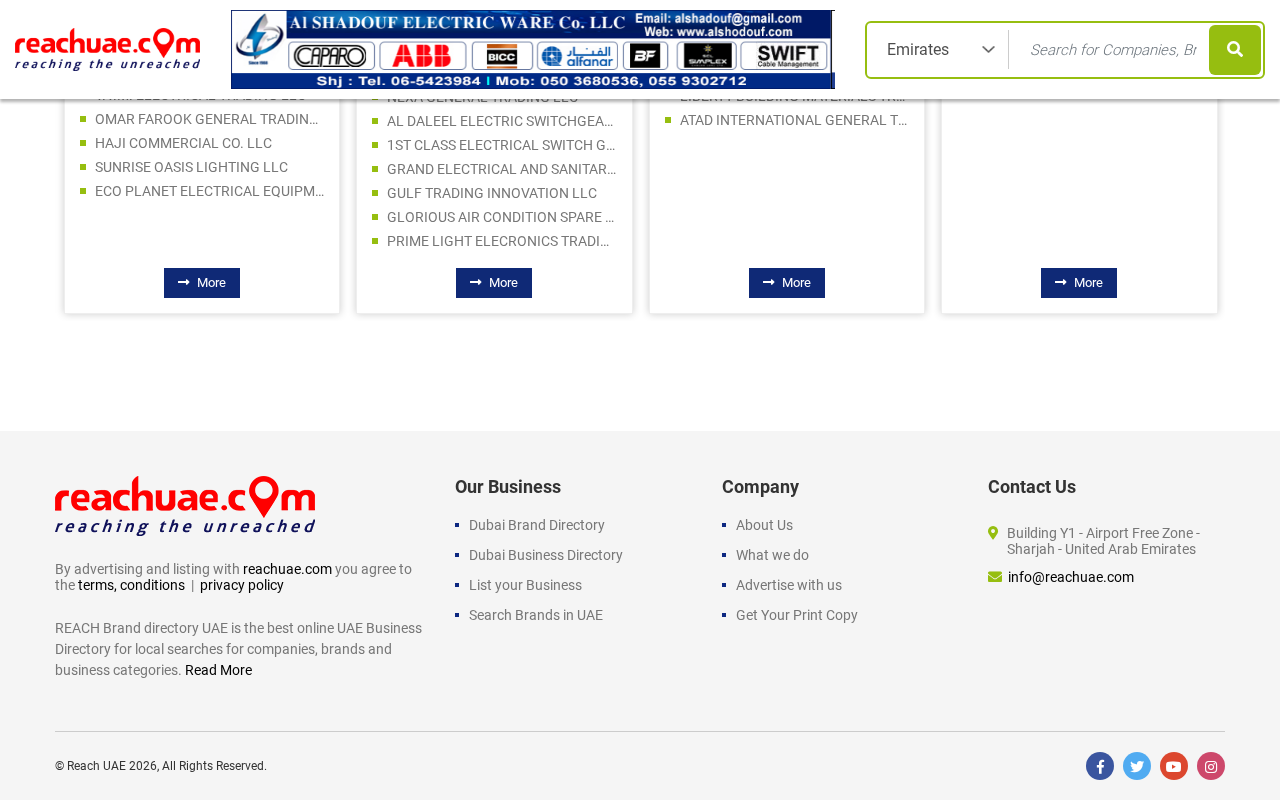Open the Facebook social icon
Screen dimensions: 1280x800
pos(1100,766)
